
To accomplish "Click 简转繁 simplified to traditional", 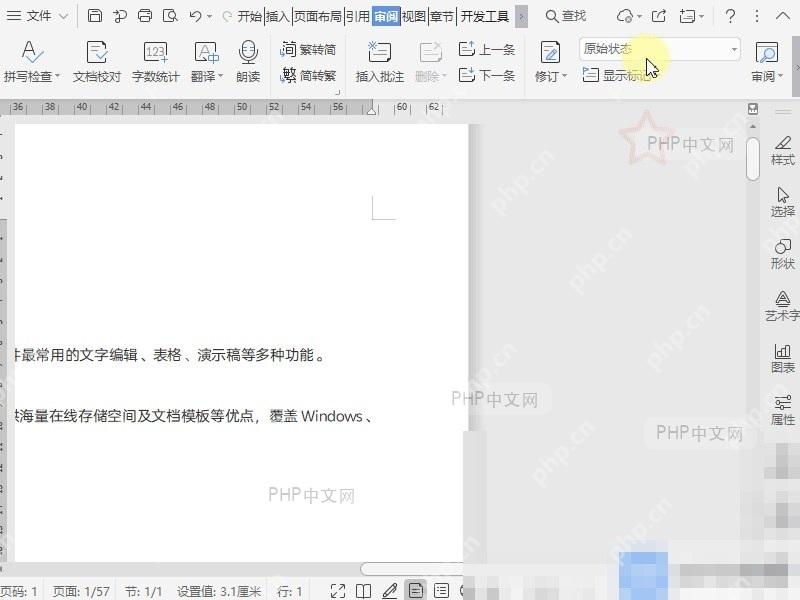I will click(x=308, y=76).
